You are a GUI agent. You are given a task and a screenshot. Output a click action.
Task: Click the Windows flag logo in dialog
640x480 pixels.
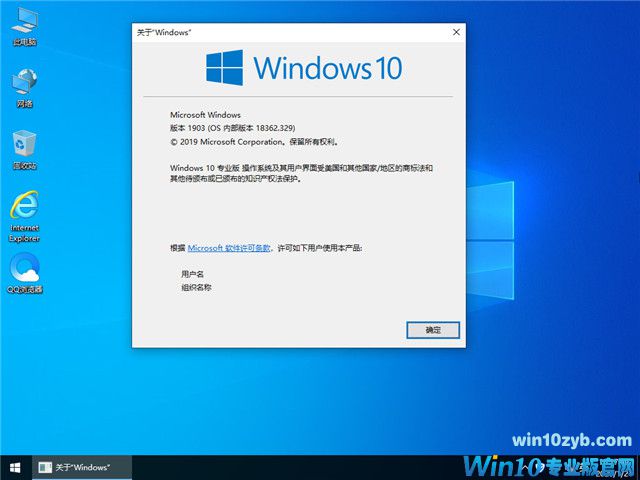[224, 68]
